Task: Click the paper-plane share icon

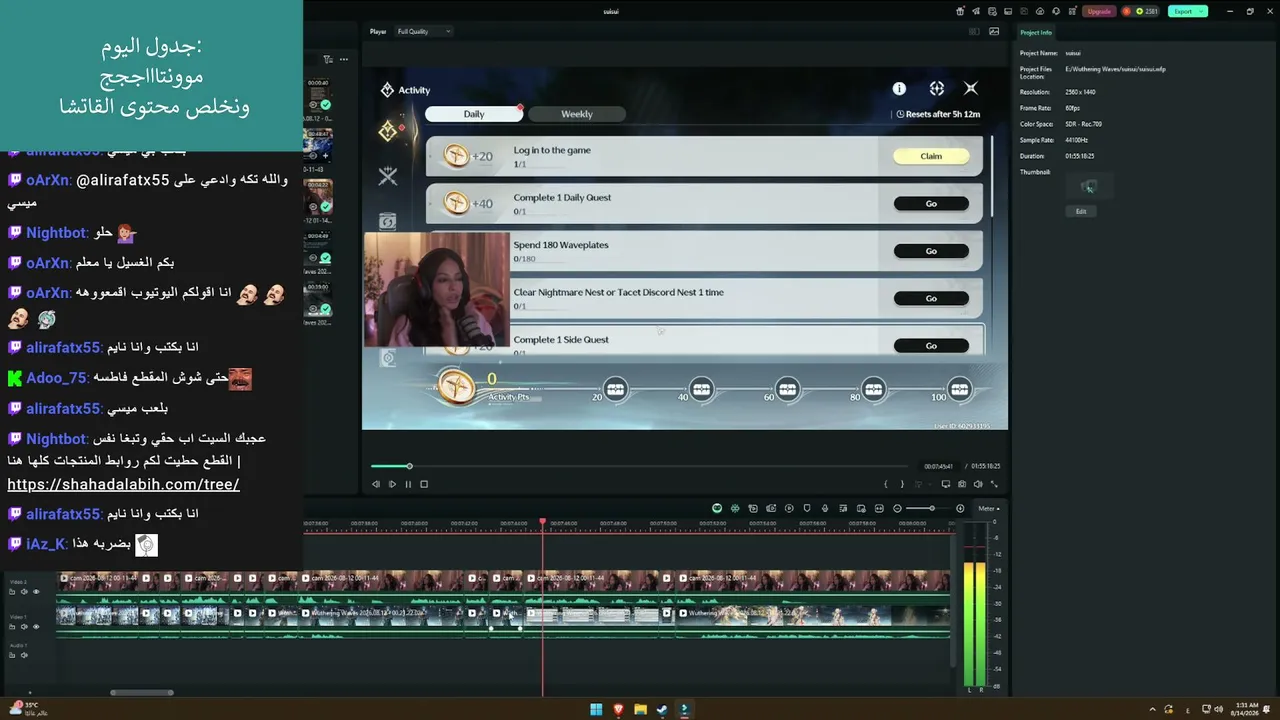Action: pyautogui.click(x=976, y=11)
